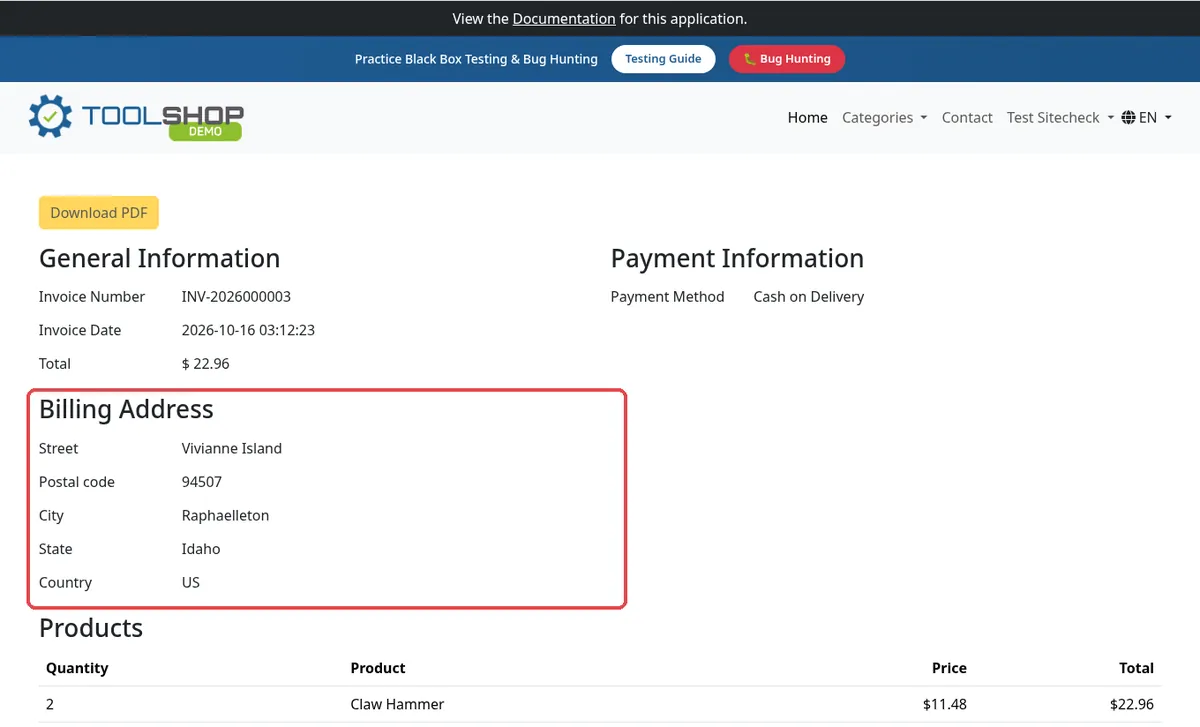Click the invoice total $ 22.96 value
The height and width of the screenshot is (727, 1200).
point(205,364)
